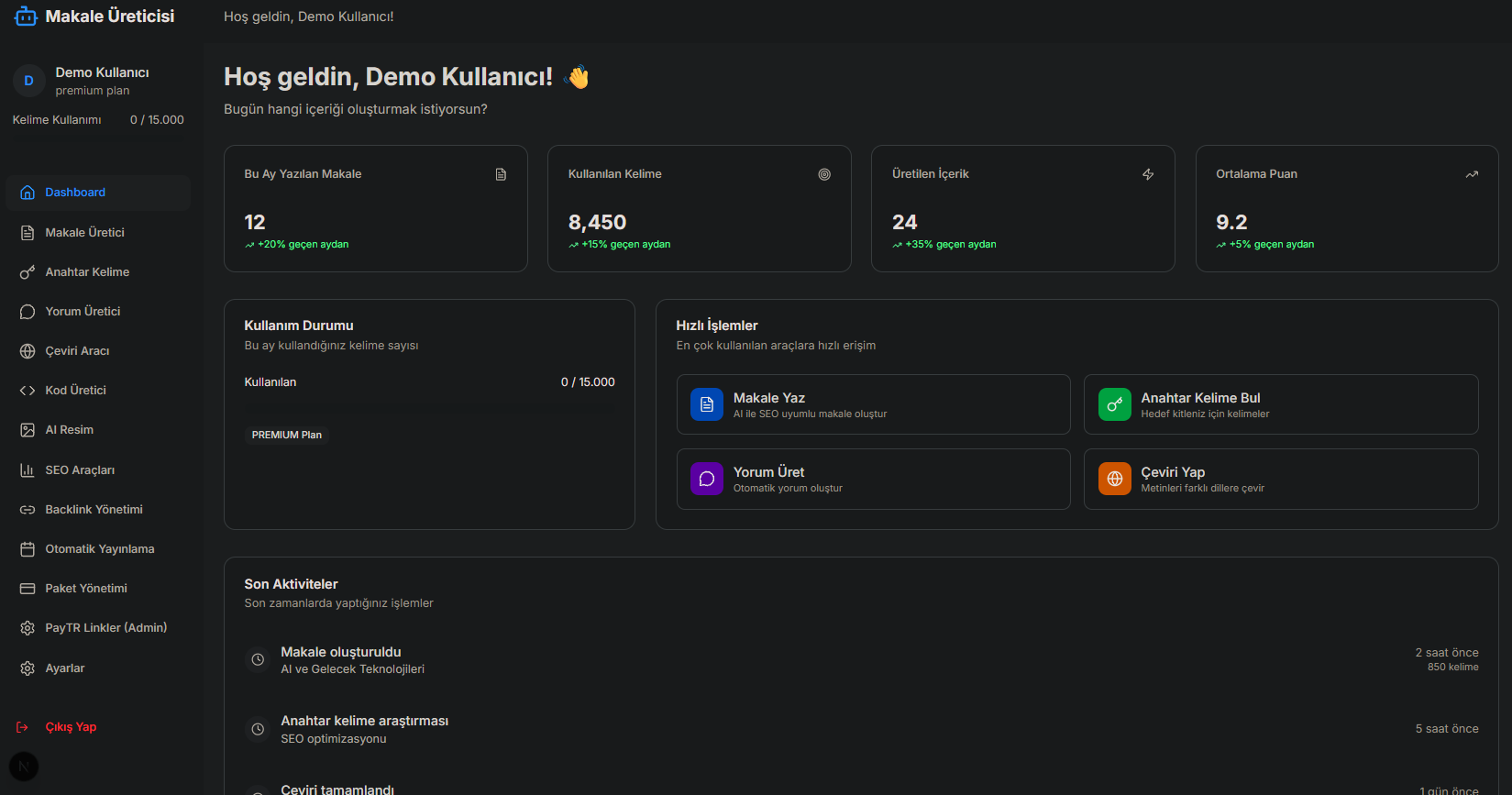The width and height of the screenshot is (1512, 795).
Task: Open the Dashboard menu item
Action: (x=98, y=193)
